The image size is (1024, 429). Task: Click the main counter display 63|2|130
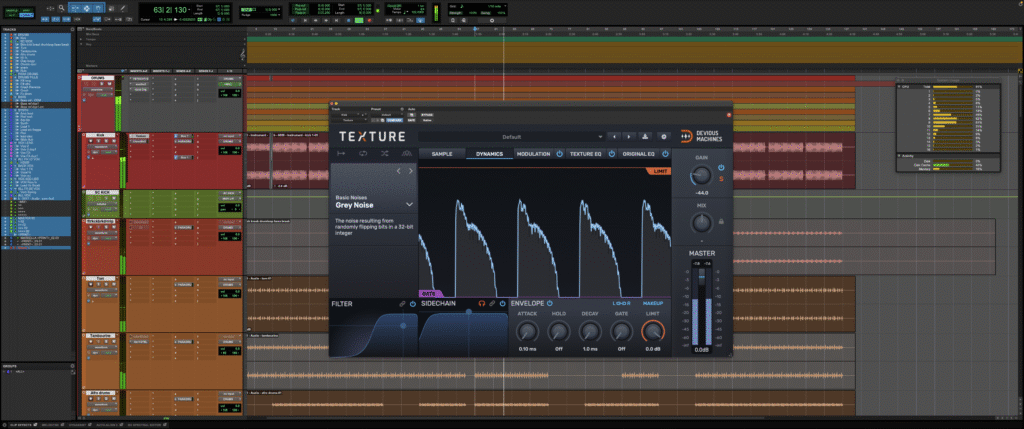pyautogui.click(x=169, y=10)
